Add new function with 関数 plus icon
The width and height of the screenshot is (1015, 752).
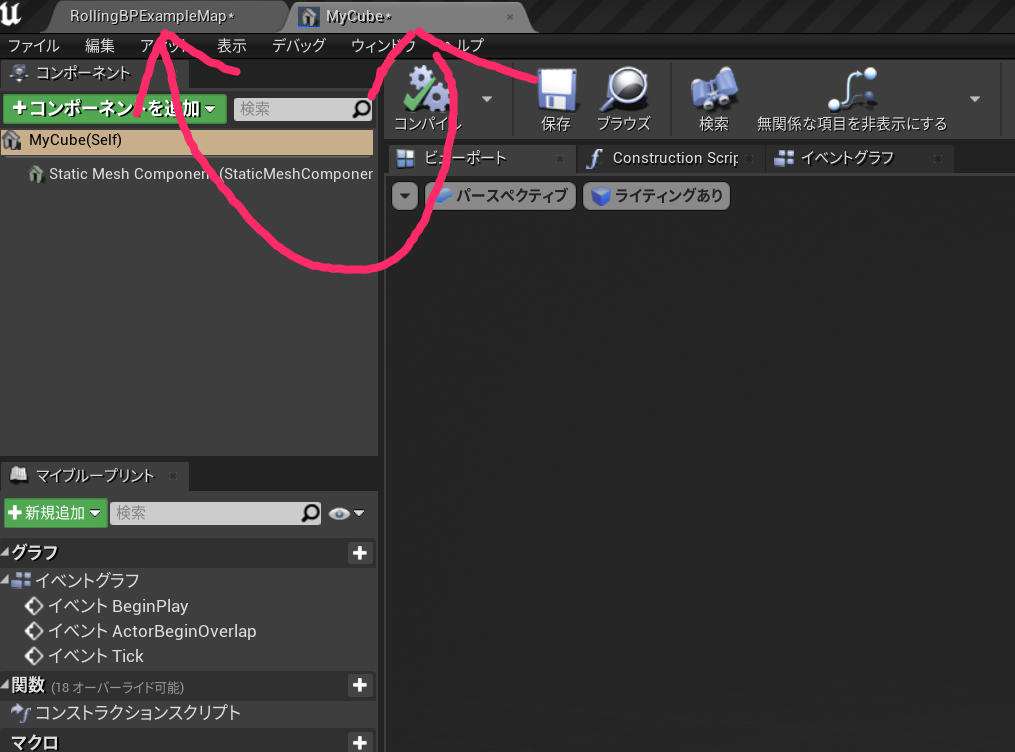[360, 685]
